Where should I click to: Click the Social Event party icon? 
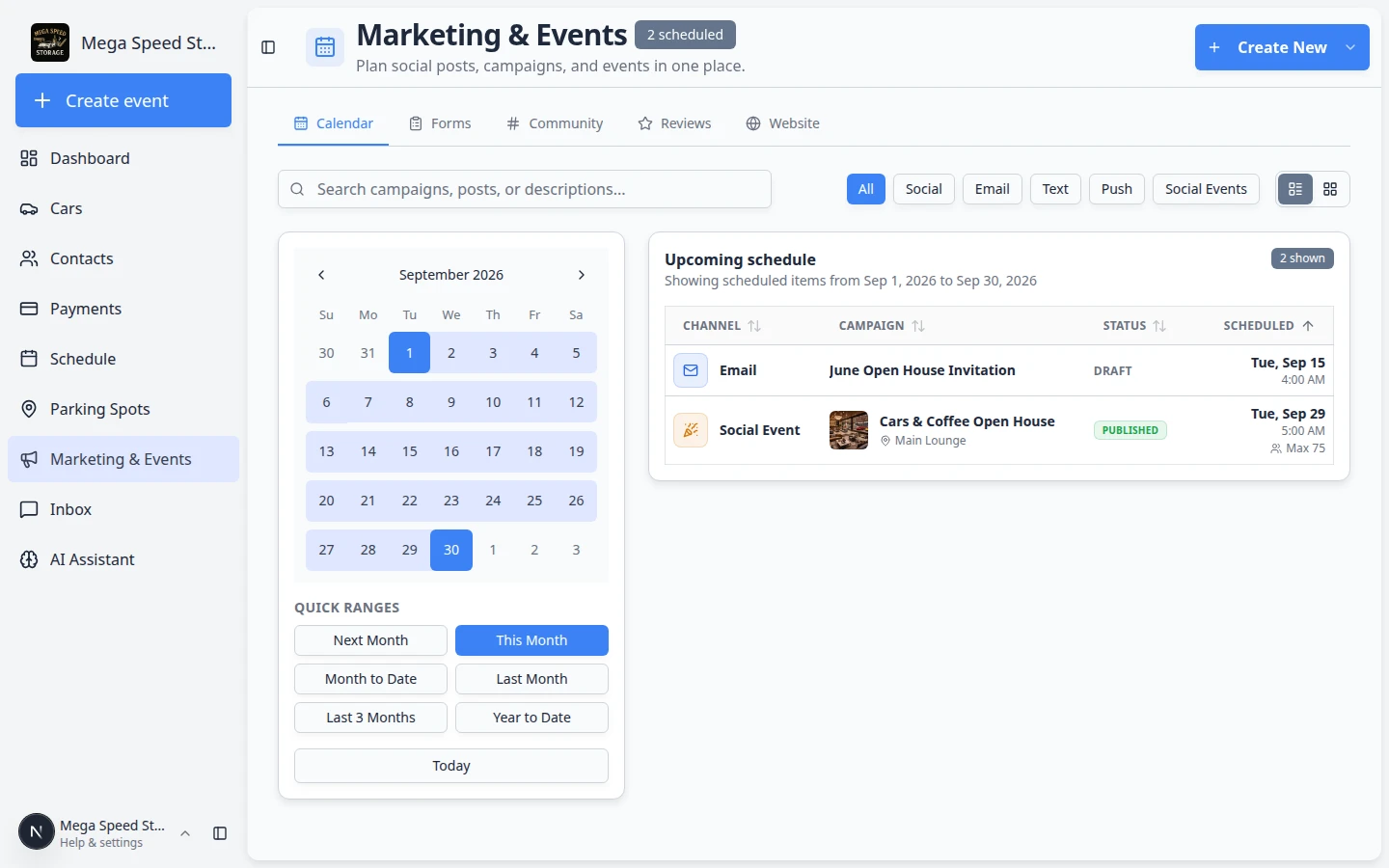[x=691, y=430]
